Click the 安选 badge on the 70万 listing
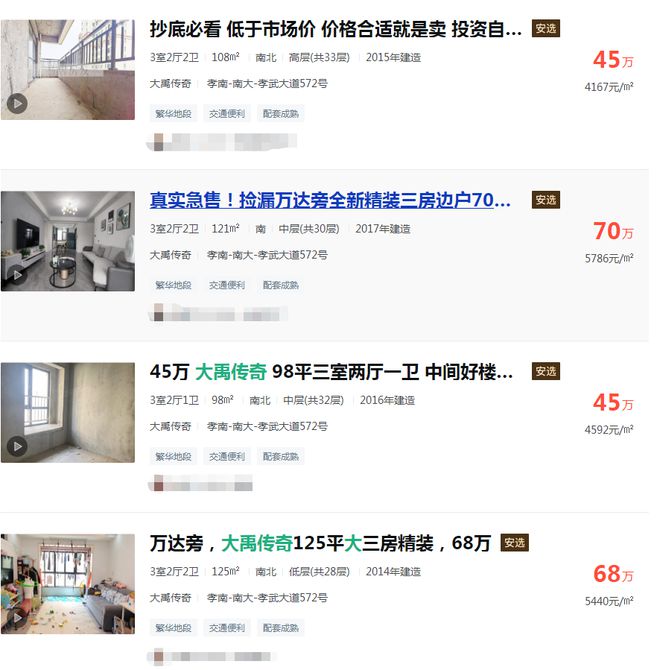The width and height of the screenshot is (660, 670). pyautogui.click(x=546, y=200)
